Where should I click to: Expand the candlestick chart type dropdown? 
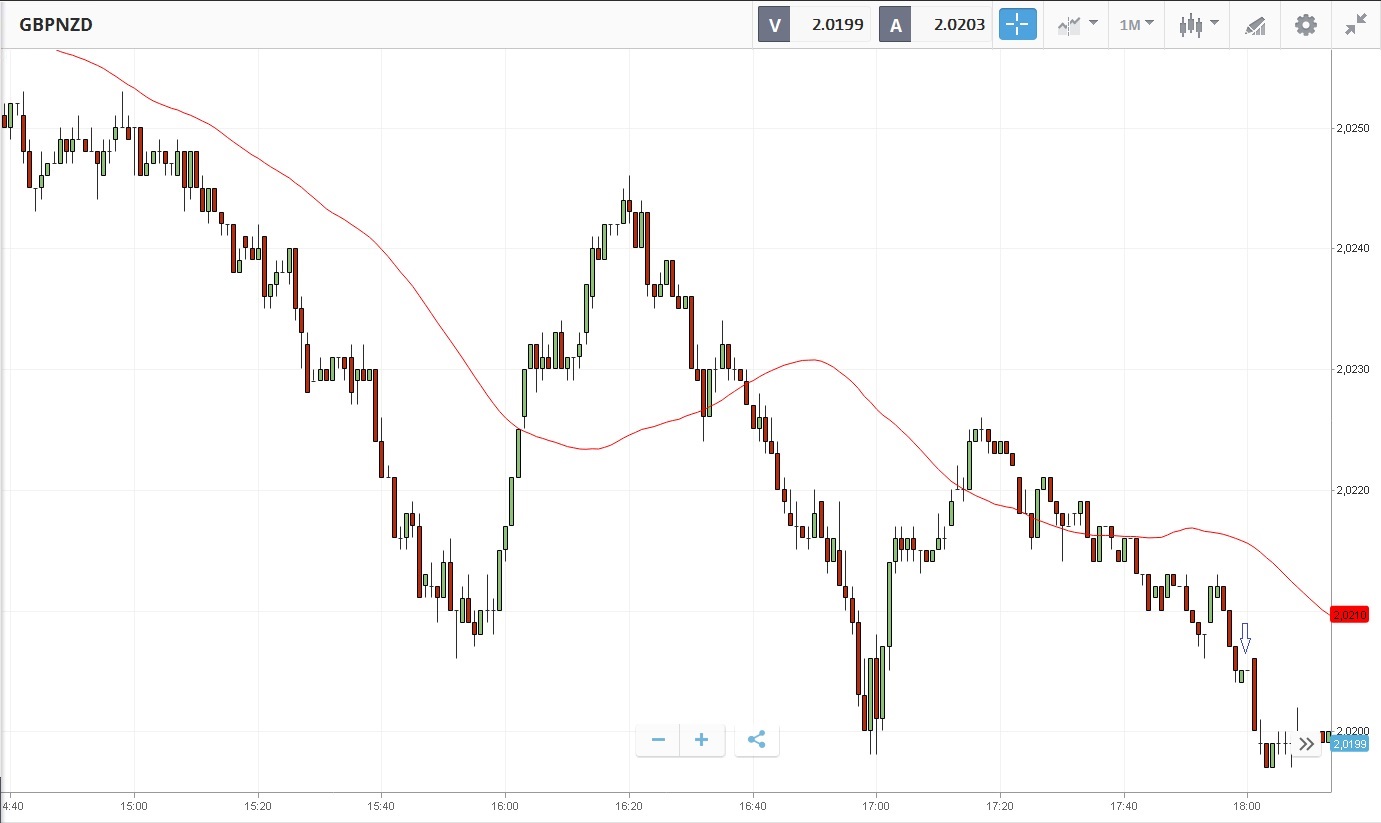click(1198, 25)
